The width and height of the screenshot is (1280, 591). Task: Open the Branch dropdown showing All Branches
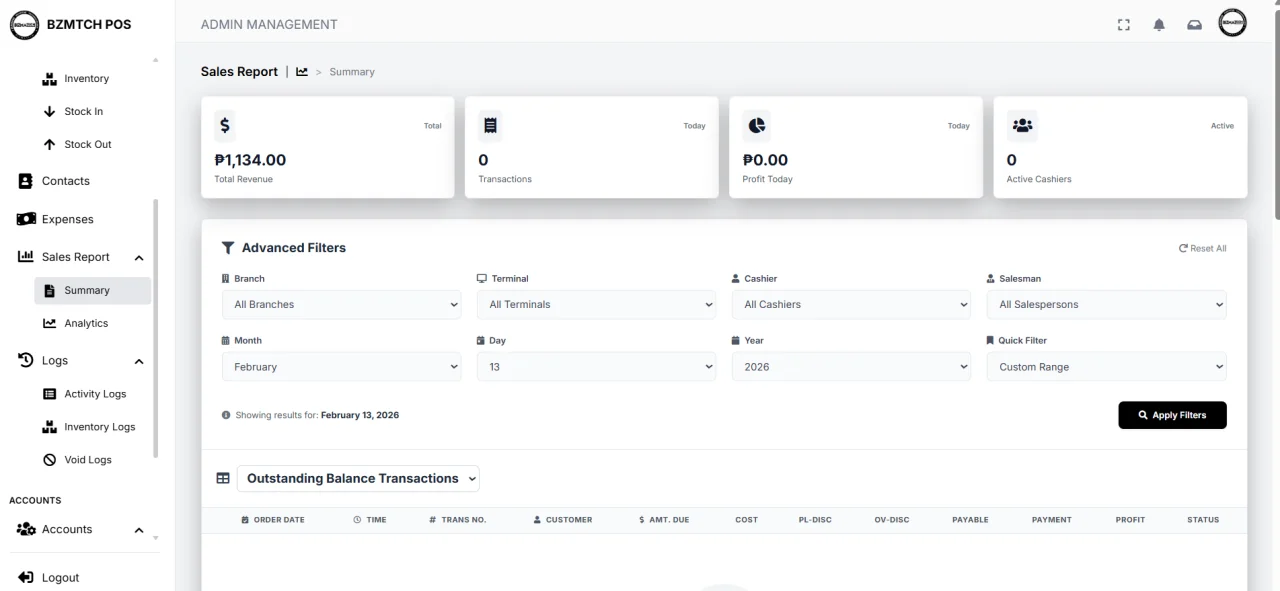coord(342,305)
